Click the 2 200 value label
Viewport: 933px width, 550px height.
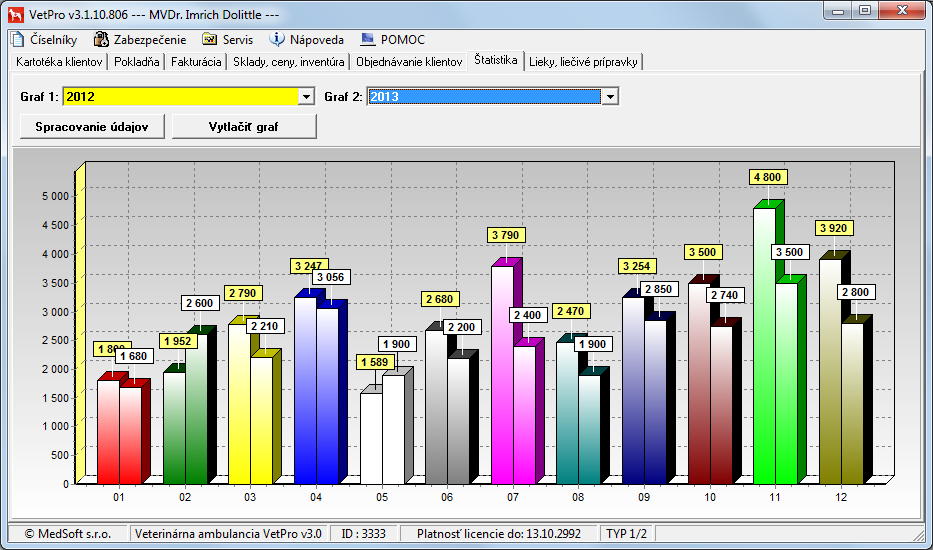pyautogui.click(x=462, y=327)
